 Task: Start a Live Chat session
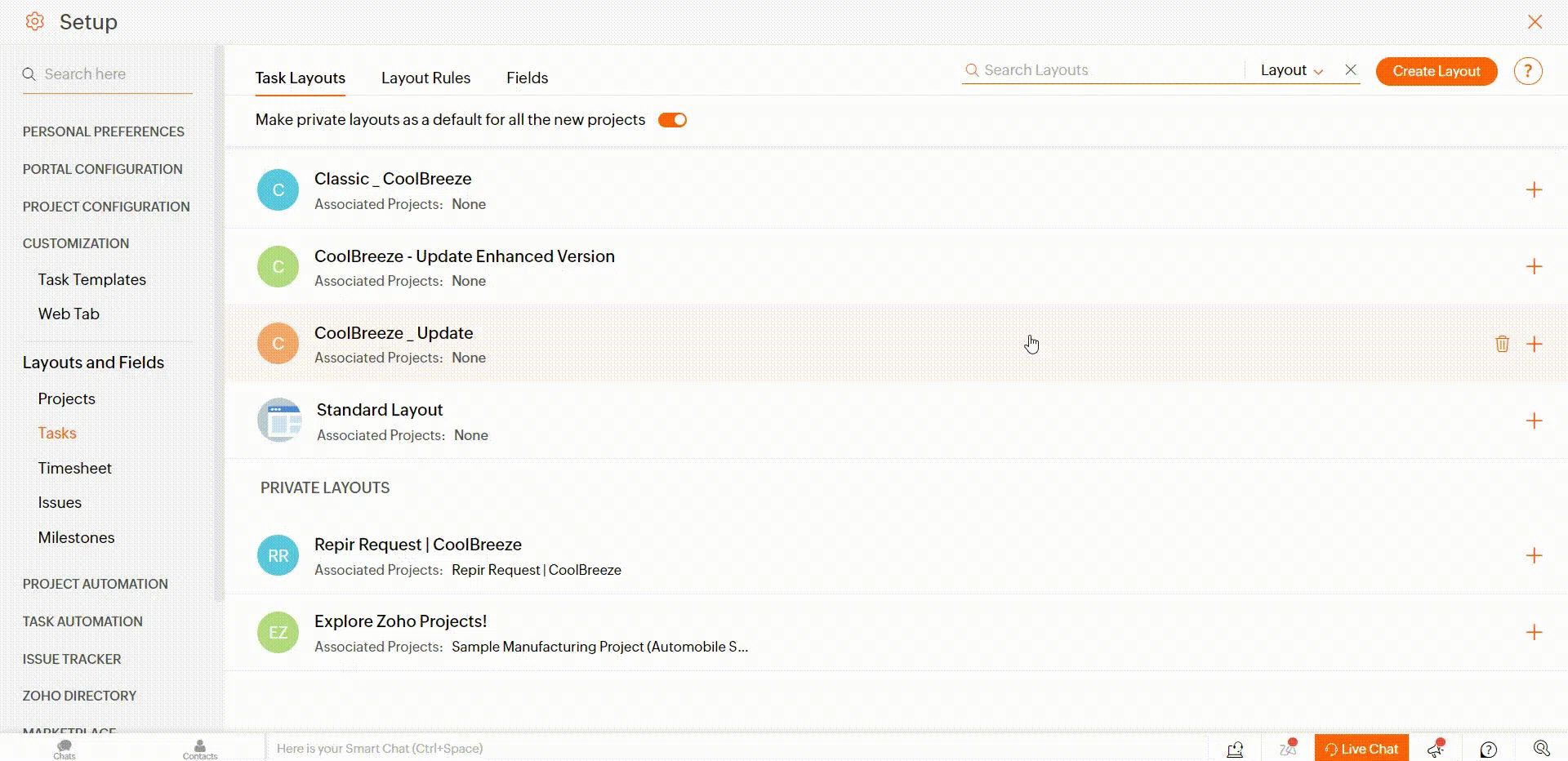(1361, 749)
